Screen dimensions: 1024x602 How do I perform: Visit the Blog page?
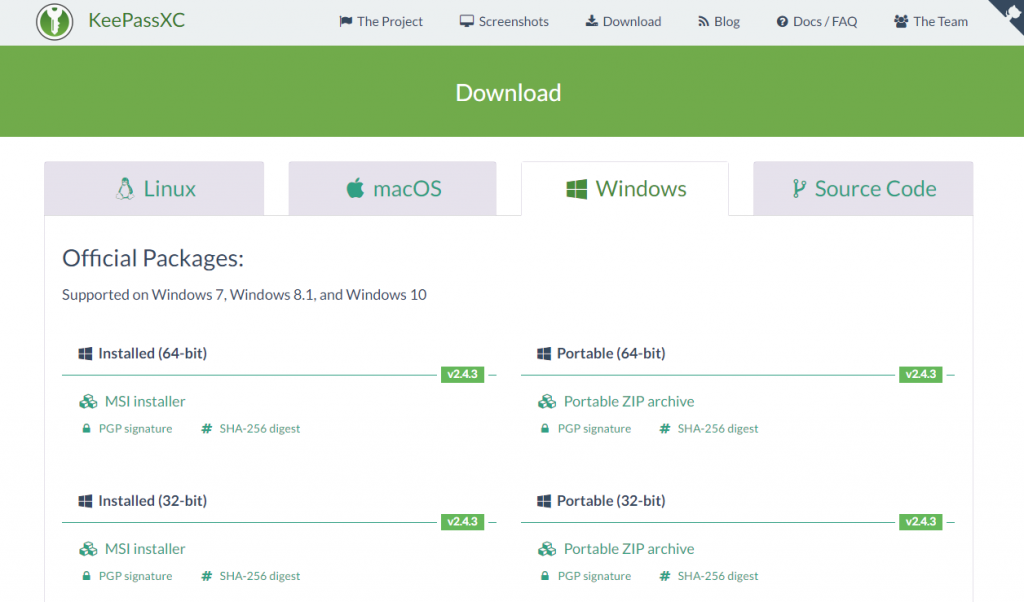[x=718, y=22]
